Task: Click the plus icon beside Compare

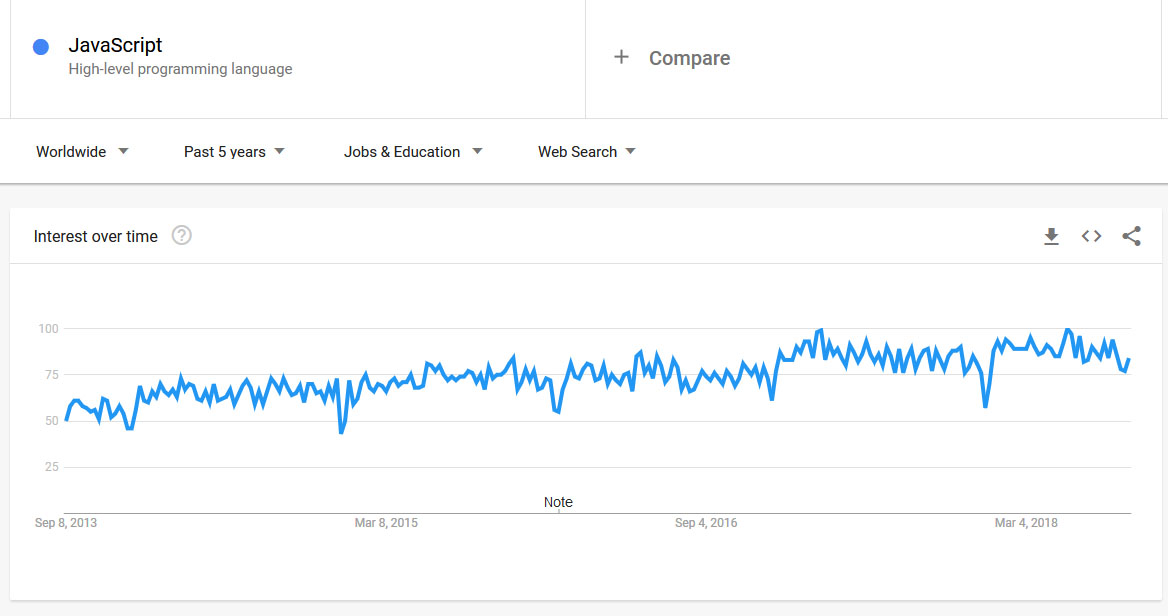Action: [x=621, y=57]
